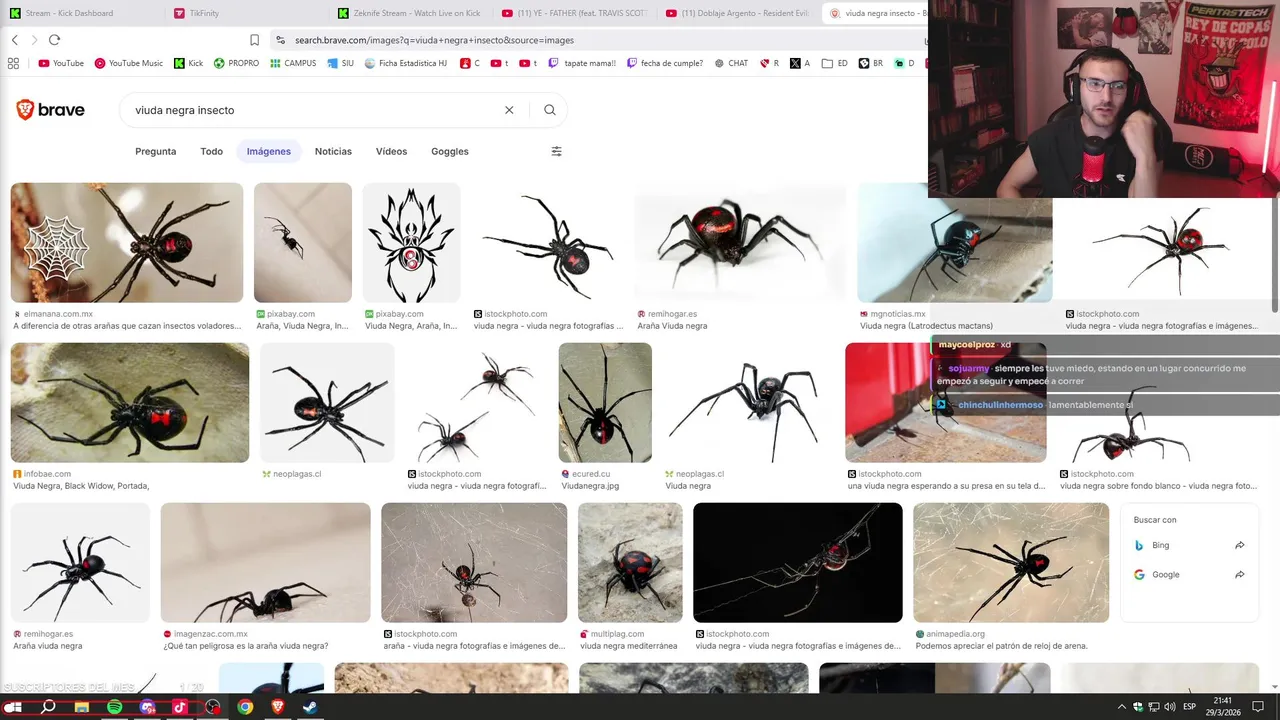Switch to the Noticias tab
The height and width of the screenshot is (720, 1280).
(333, 151)
